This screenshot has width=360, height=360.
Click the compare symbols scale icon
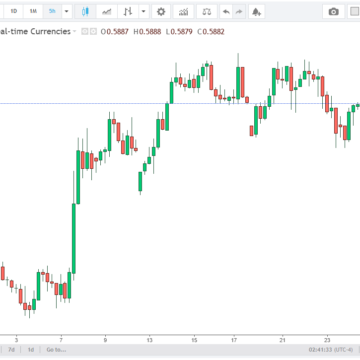click(x=207, y=12)
